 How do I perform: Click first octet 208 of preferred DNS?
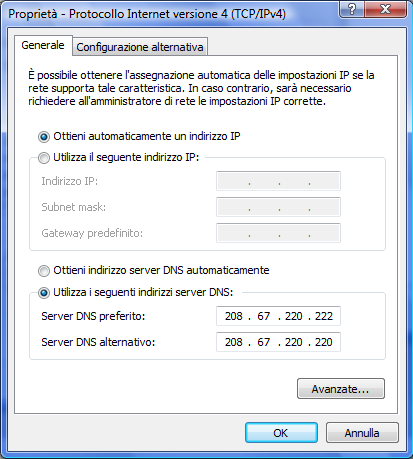233,316
